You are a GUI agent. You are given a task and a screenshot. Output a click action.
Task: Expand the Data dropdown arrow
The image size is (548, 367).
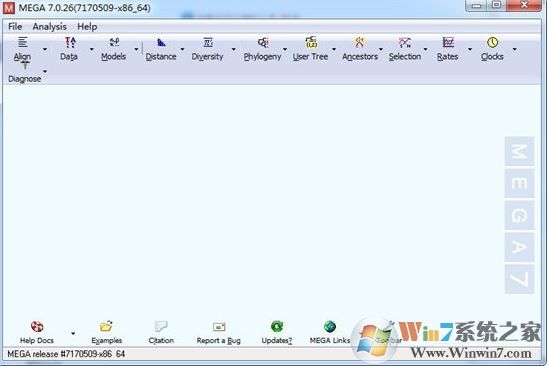point(92,49)
